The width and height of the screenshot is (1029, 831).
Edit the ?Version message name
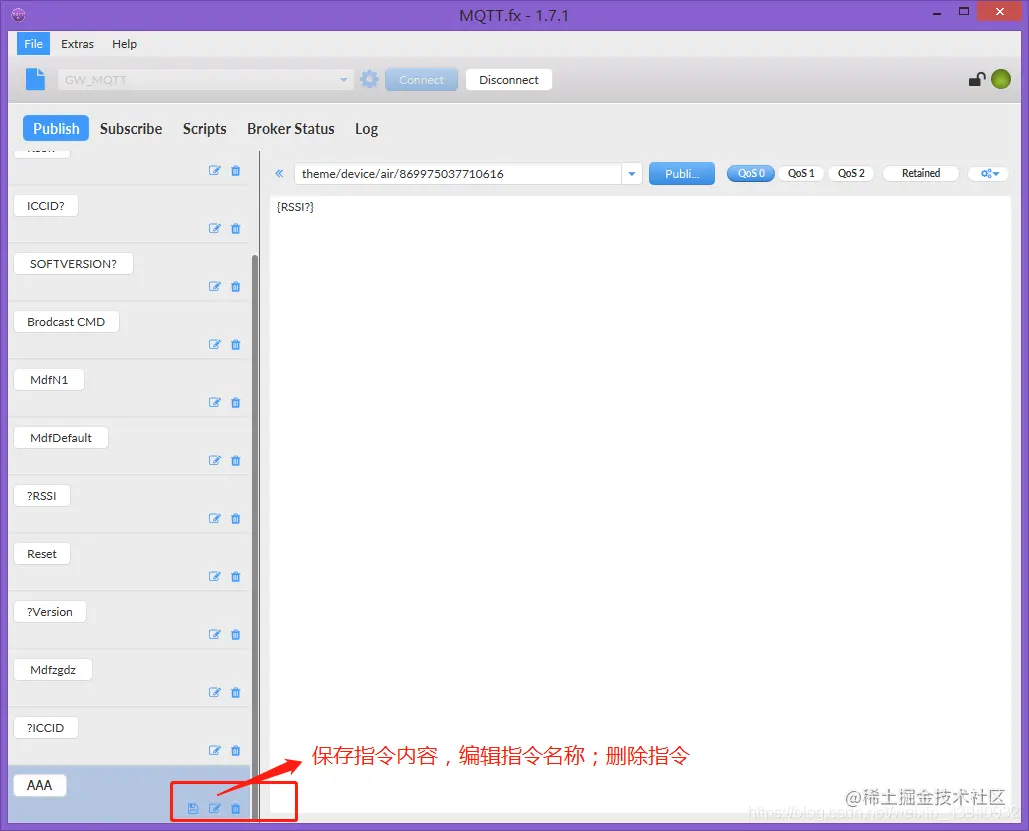pyautogui.click(x=215, y=634)
